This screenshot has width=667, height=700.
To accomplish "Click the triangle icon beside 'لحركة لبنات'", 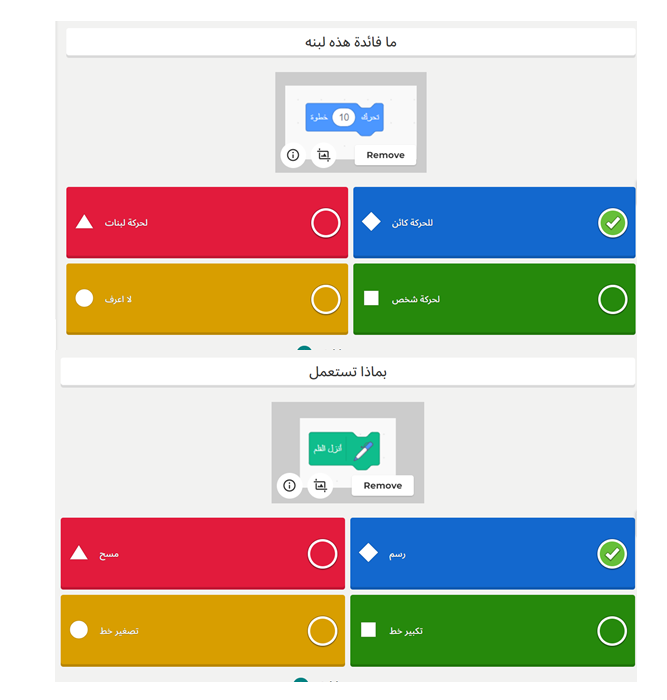I will pyautogui.click(x=85, y=222).
